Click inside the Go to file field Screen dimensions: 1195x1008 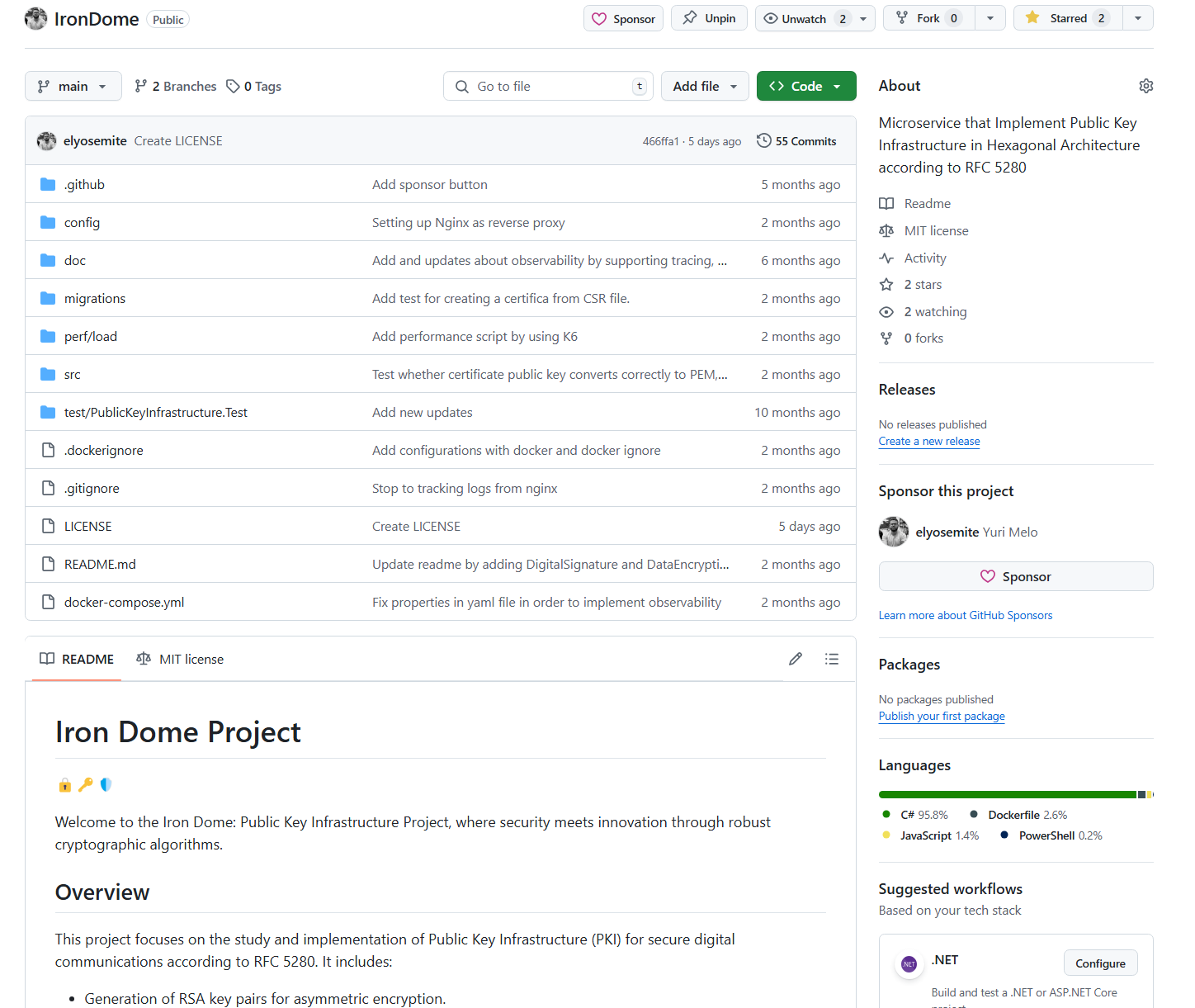point(548,86)
